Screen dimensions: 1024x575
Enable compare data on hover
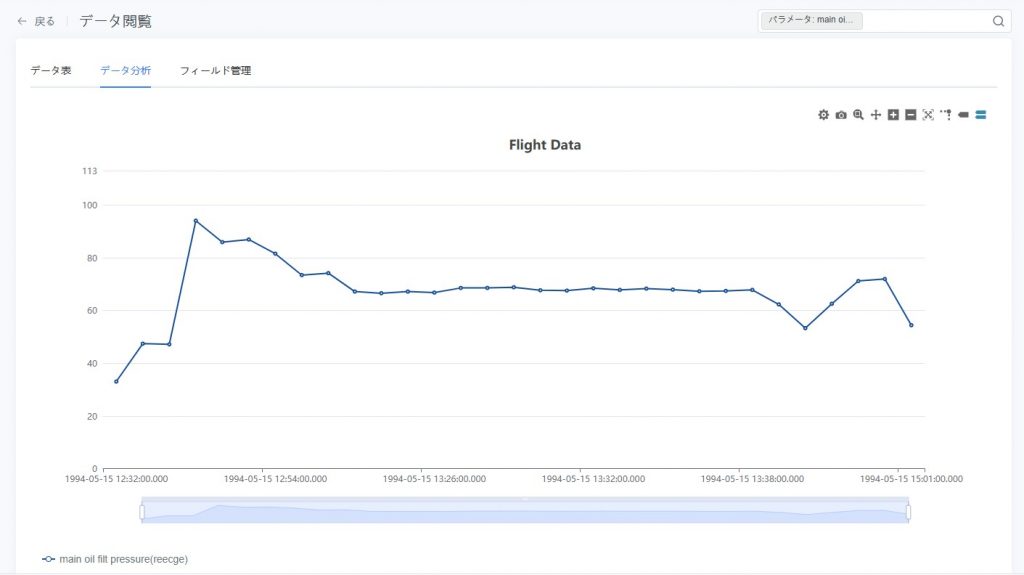(981, 115)
